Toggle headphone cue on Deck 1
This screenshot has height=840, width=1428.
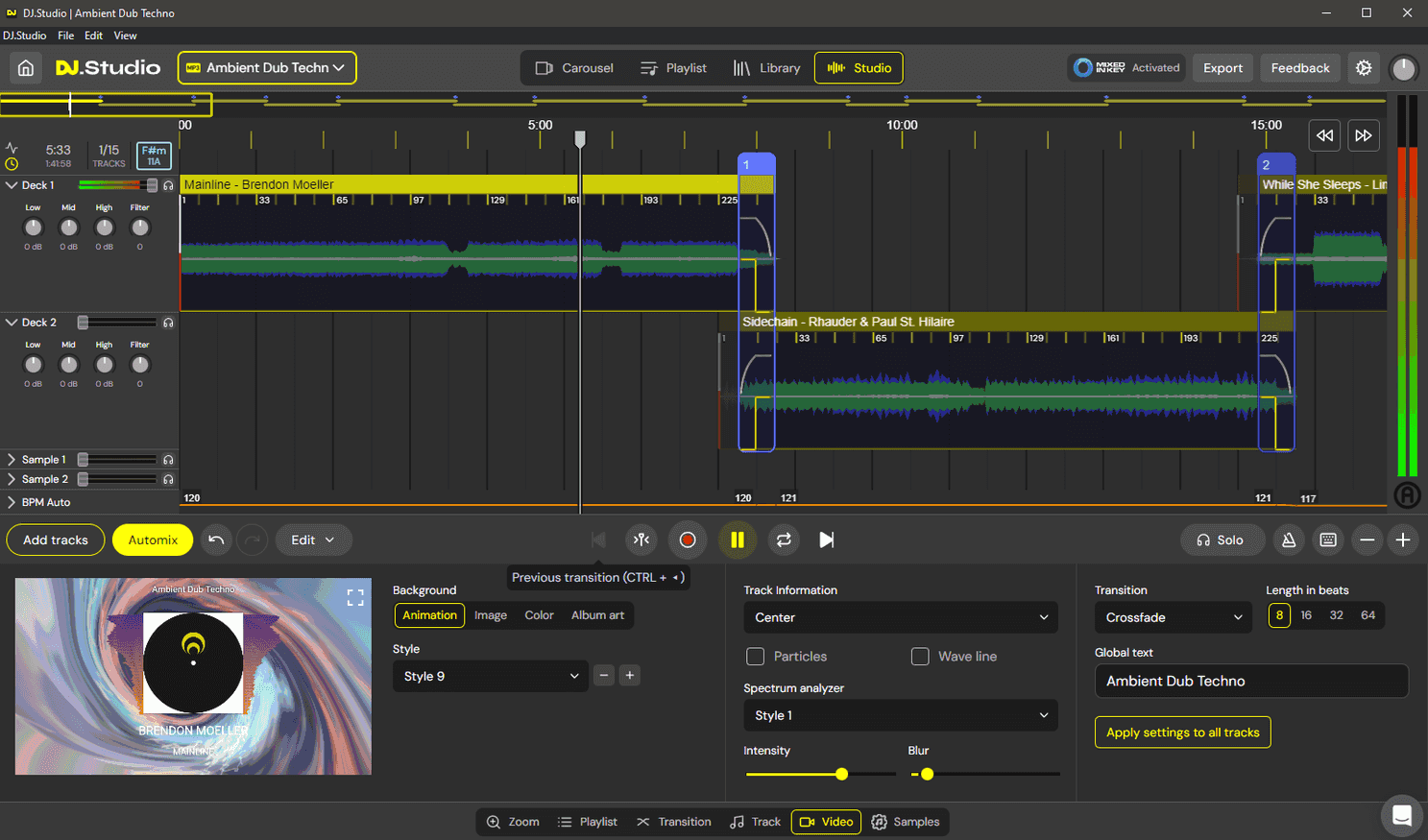(168, 184)
